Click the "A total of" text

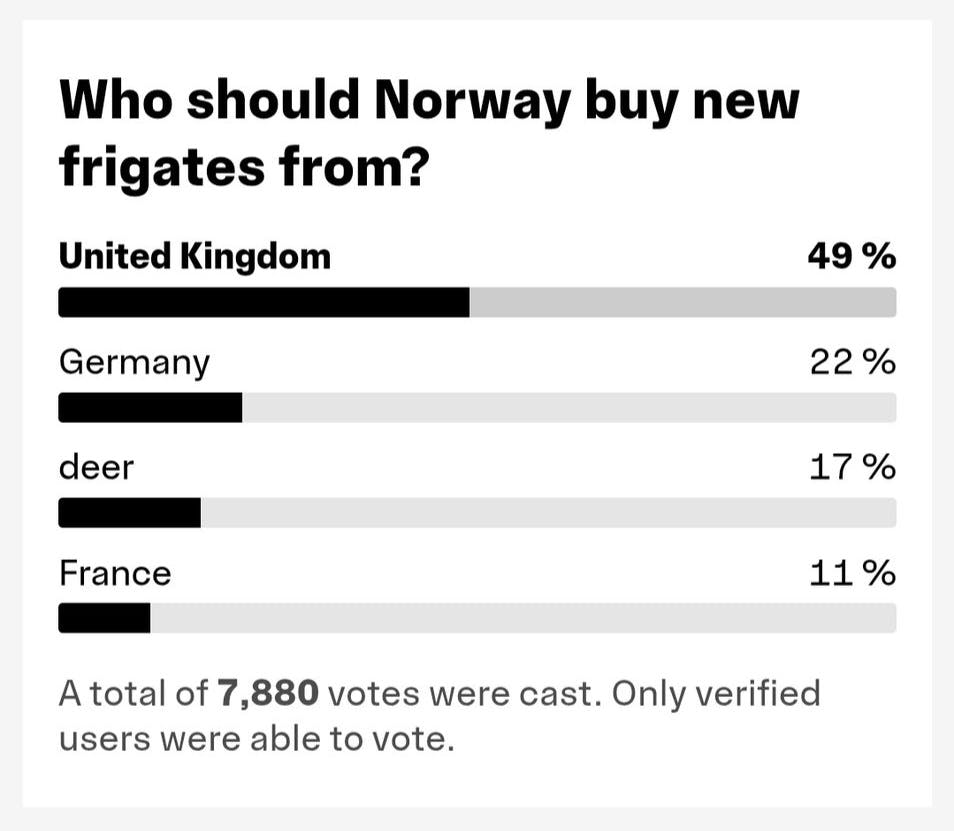pyautogui.click(x=133, y=693)
